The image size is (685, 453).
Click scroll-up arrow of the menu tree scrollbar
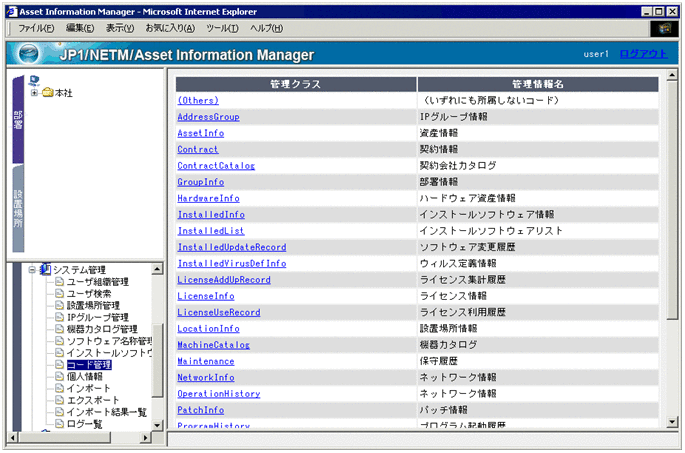158,267
